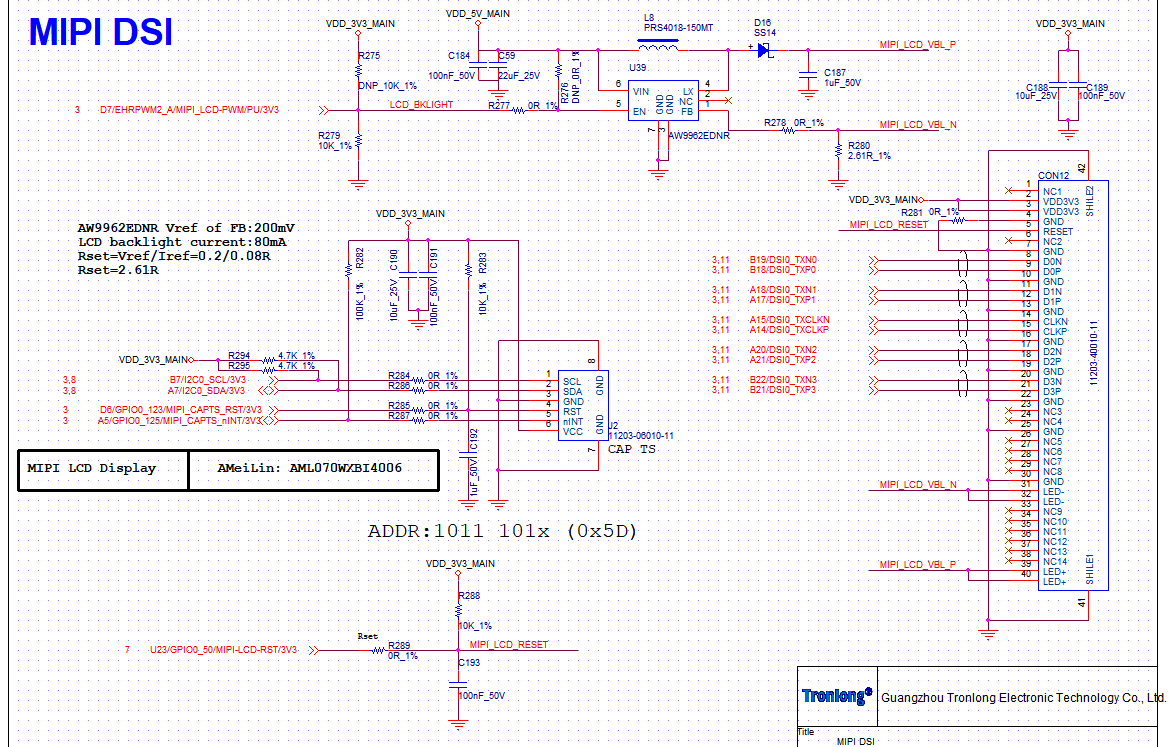Click the LCD backlight current:80mA note
This screenshot has width=1173, height=747.
tap(182, 242)
